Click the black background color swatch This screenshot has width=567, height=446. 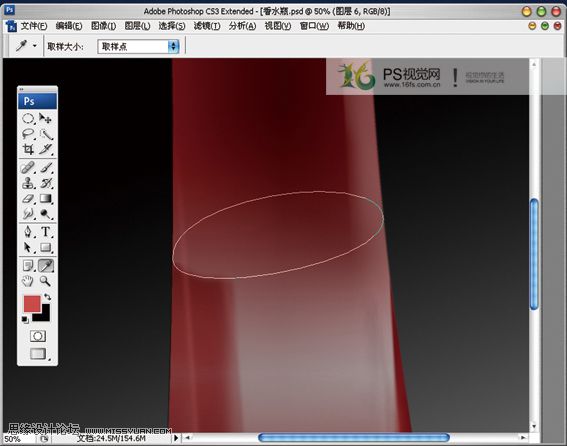click(45, 317)
